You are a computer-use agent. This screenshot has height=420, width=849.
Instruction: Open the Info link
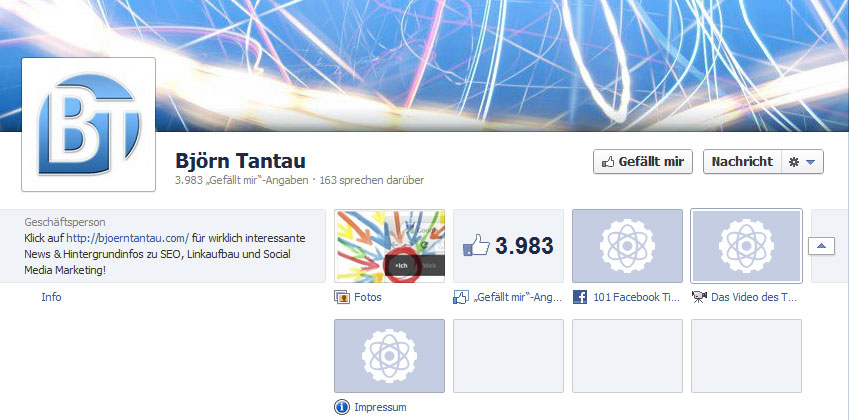(x=51, y=297)
